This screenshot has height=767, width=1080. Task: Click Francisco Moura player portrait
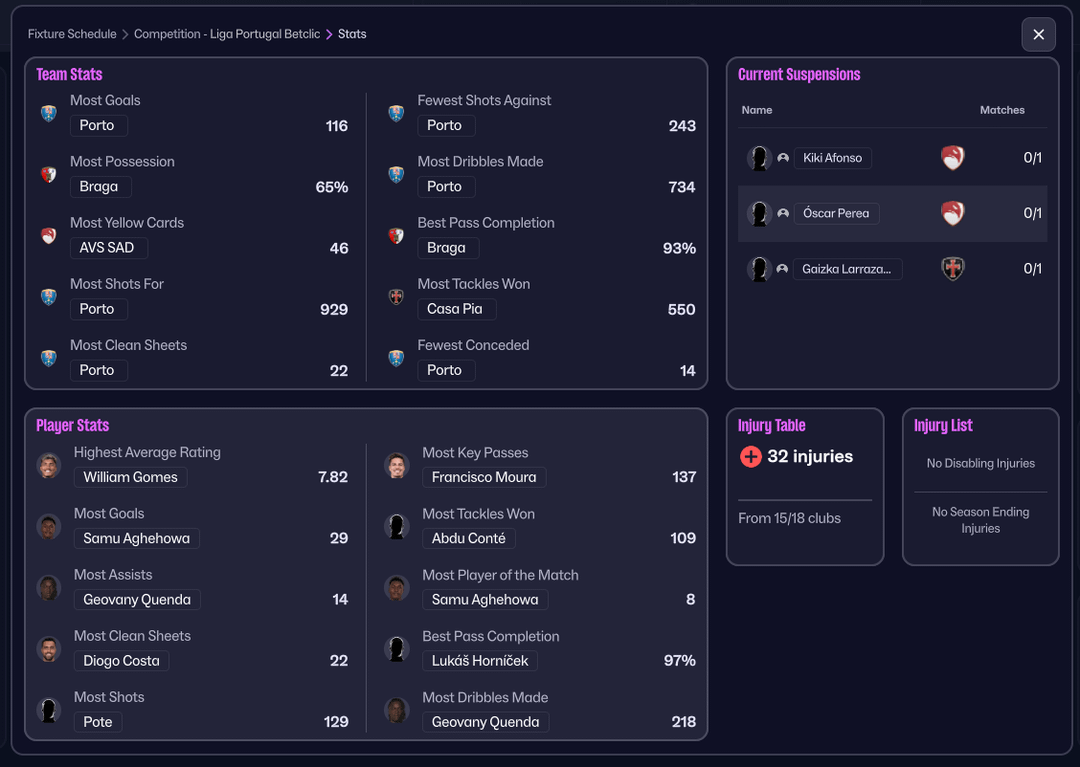[397, 466]
